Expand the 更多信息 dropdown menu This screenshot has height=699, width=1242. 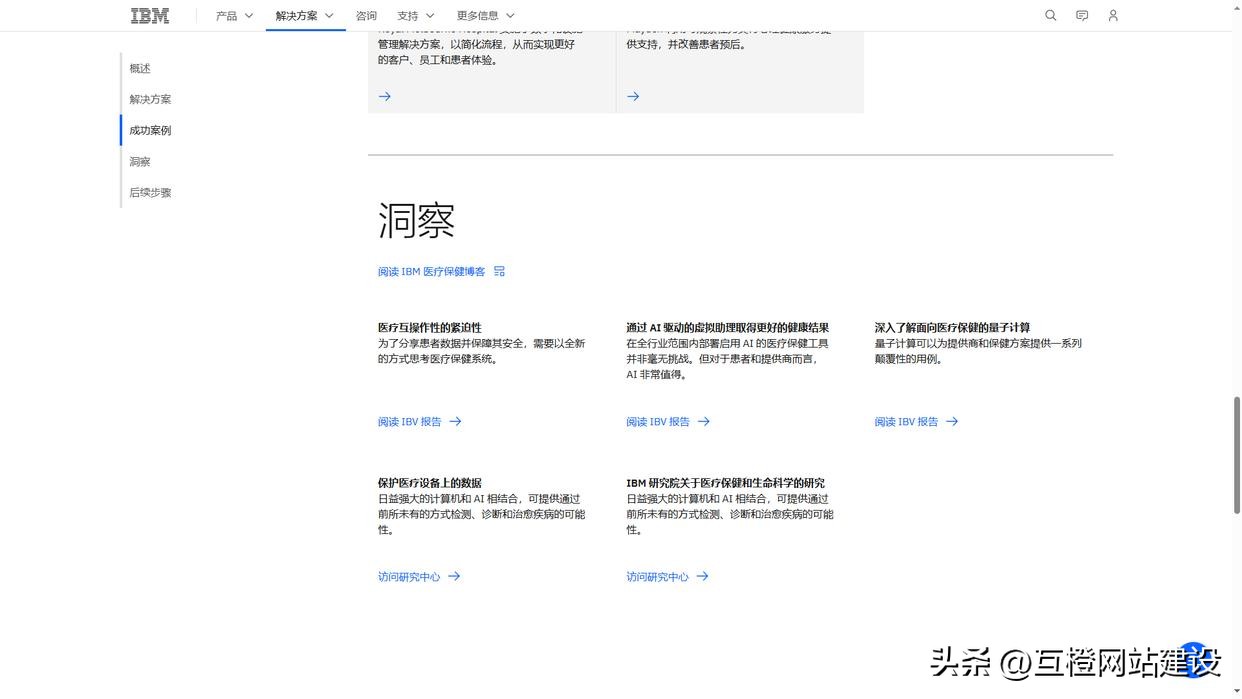click(484, 14)
